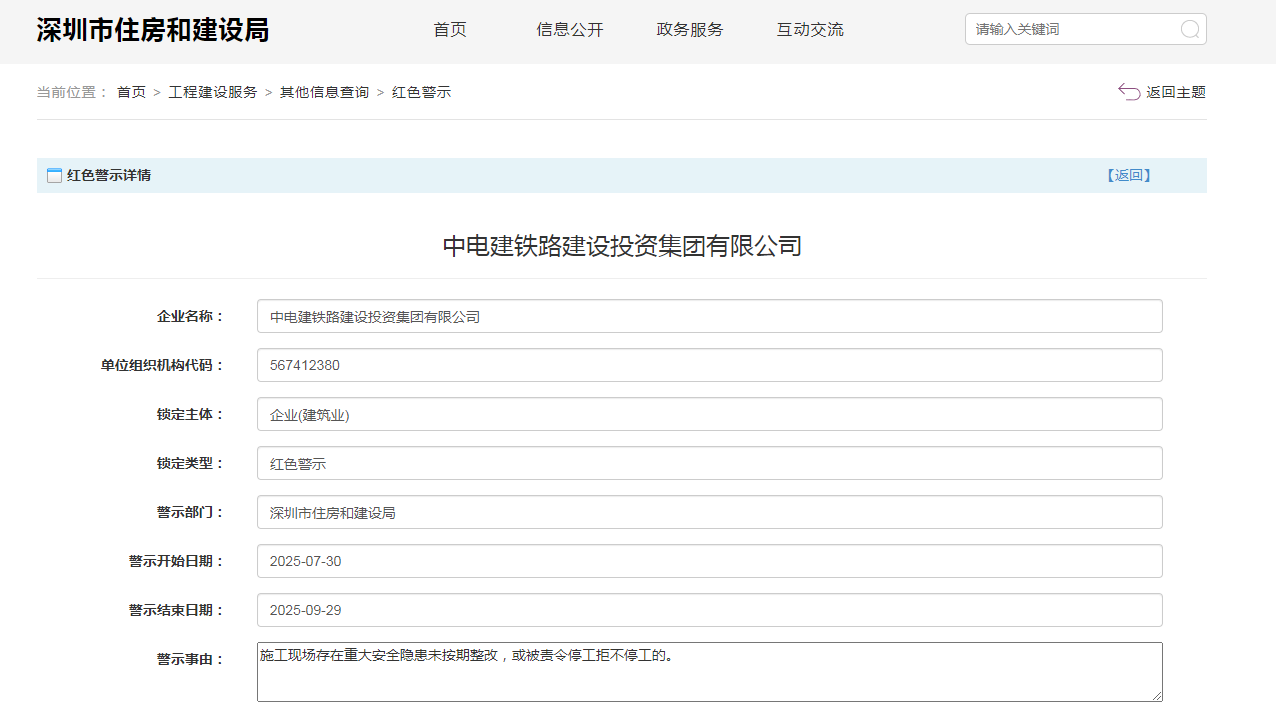Viewport: 1276px width, 719px height.
Task: Click the 【返回】 link
Action: coord(1129,175)
